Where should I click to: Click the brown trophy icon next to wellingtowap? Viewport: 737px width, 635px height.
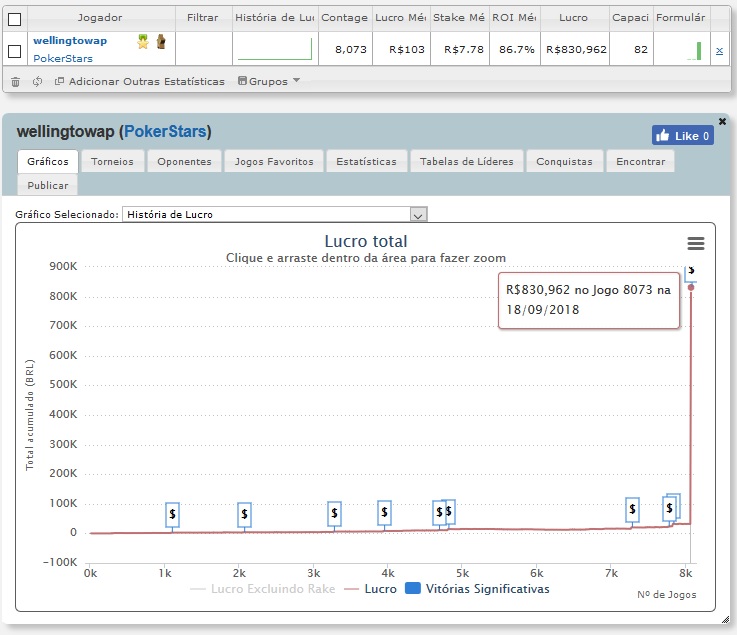click(x=161, y=41)
